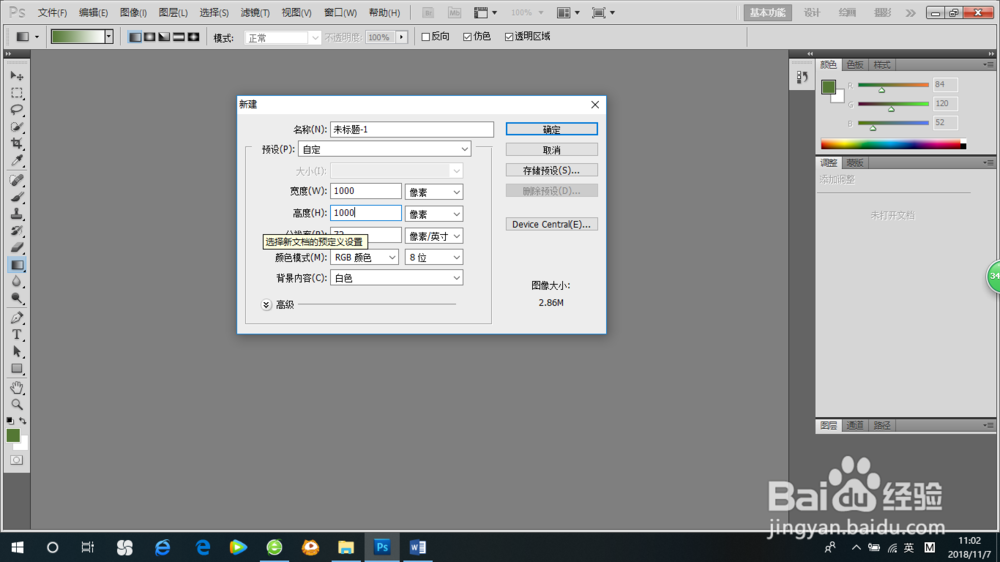The height and width of the screenshot is (562, 1000).
Task: Click the 确定 button
Action: [552, 129]
